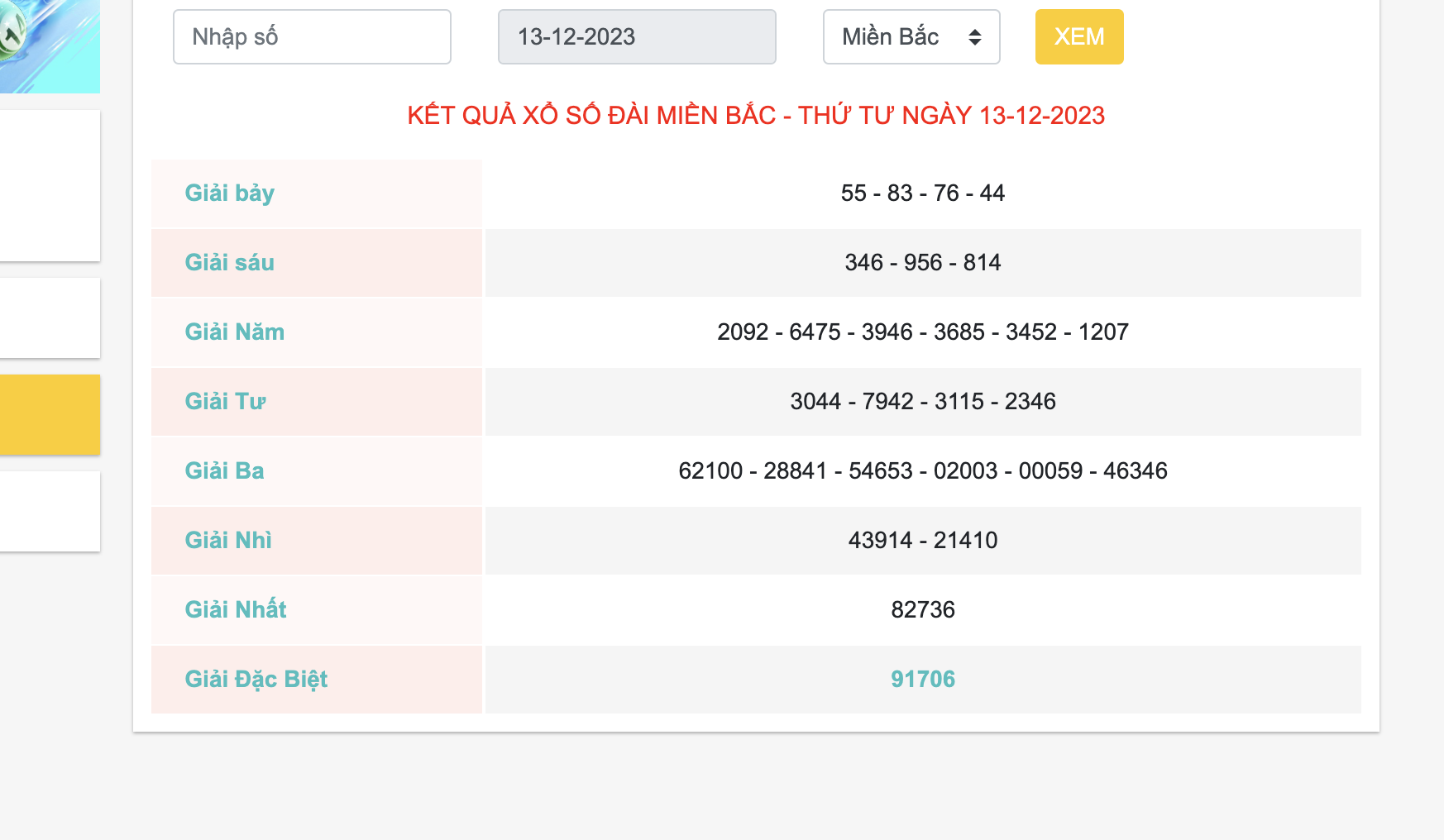Select the Giải bảy row label
This screenshot has height=840, width=1444.
(x=230, y=193)
